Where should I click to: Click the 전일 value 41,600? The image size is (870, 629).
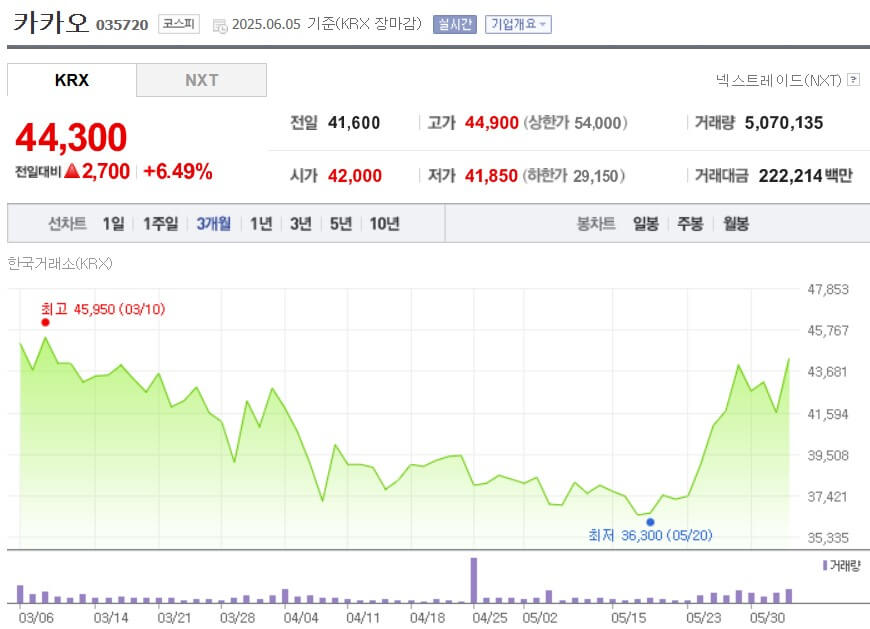[354, 123]
